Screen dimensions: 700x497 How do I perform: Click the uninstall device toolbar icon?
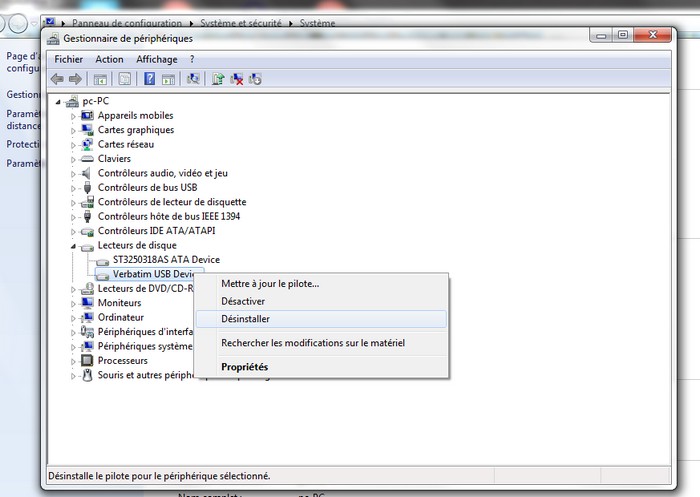pos(237,79)
